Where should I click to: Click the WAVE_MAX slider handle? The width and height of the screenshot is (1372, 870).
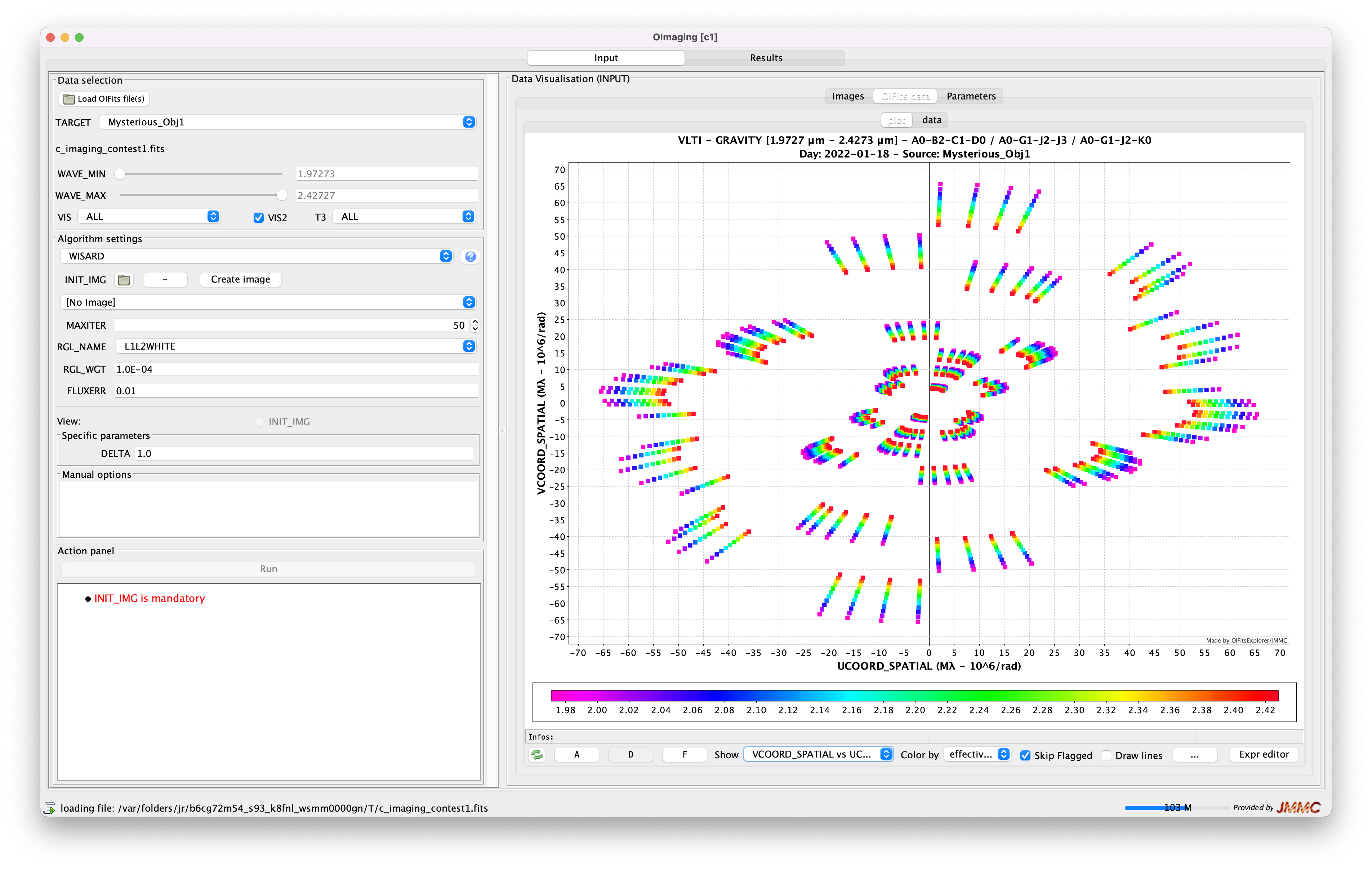coord(282,195)
